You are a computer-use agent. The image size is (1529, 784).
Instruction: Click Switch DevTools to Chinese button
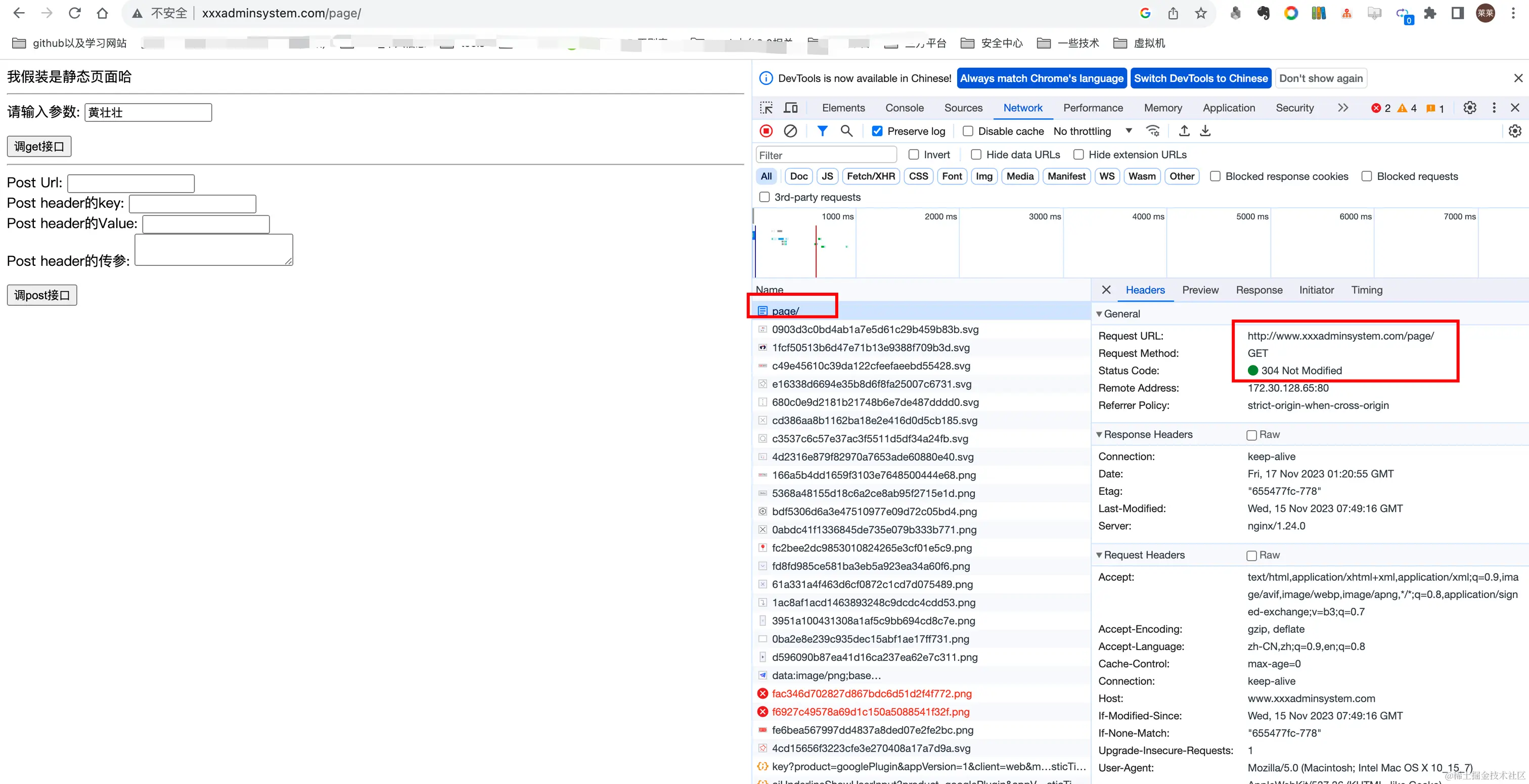pos(1200,78)
